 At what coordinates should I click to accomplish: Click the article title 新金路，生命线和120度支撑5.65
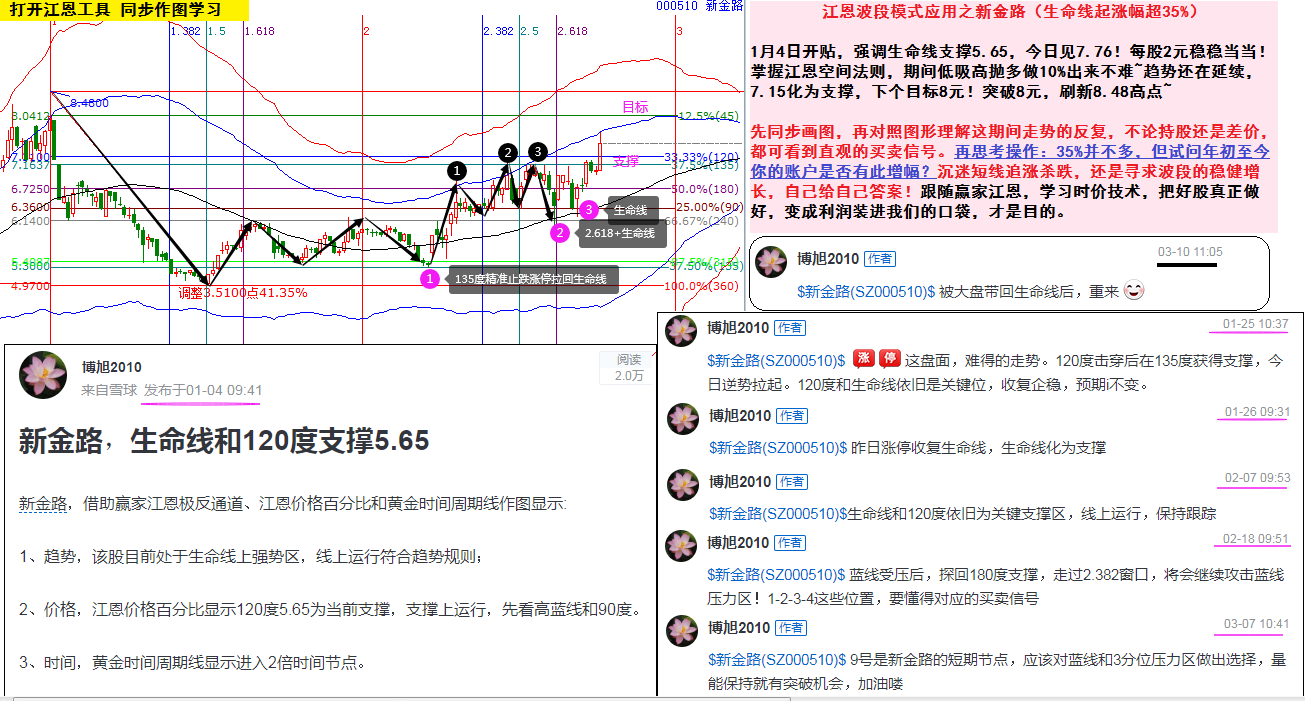click(x=223, y=441)
